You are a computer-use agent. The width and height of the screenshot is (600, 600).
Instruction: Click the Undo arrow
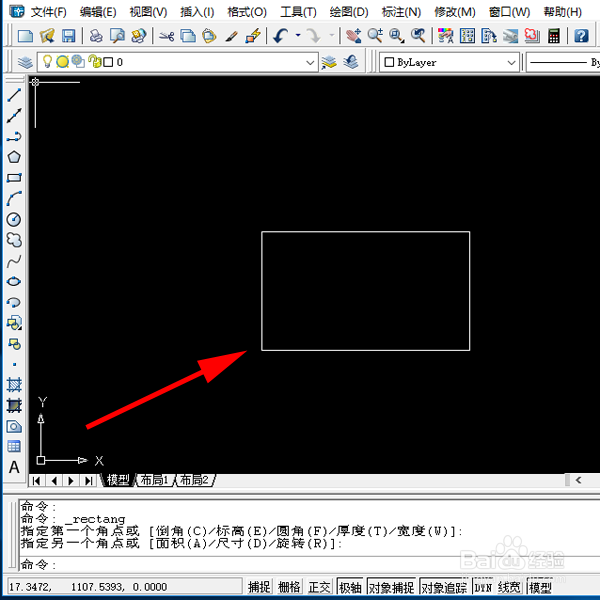point(280,36)
